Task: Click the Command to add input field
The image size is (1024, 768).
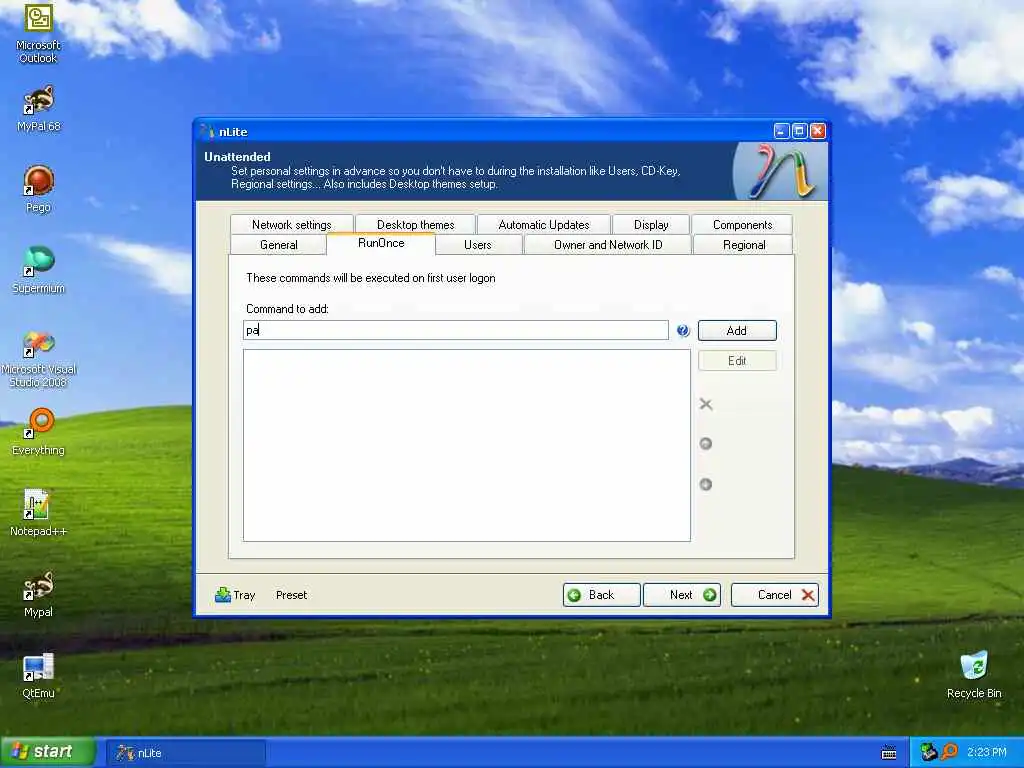Action: point(456,330)
